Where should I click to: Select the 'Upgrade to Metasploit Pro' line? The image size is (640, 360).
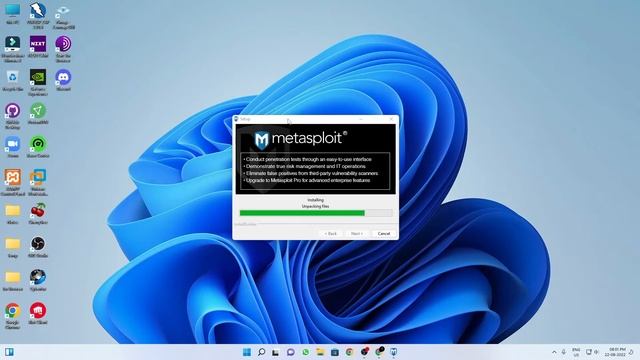pos(308,180)
